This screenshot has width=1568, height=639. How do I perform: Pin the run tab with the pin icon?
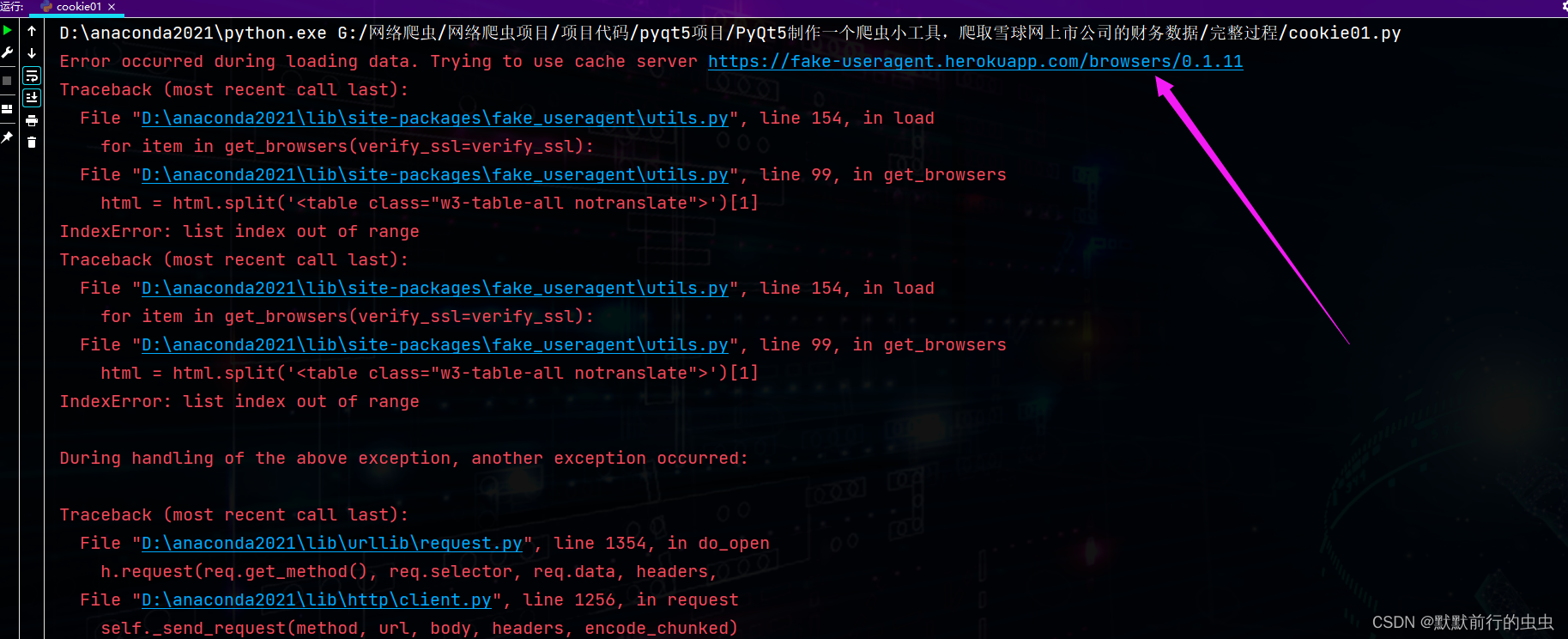click(8, 137)
